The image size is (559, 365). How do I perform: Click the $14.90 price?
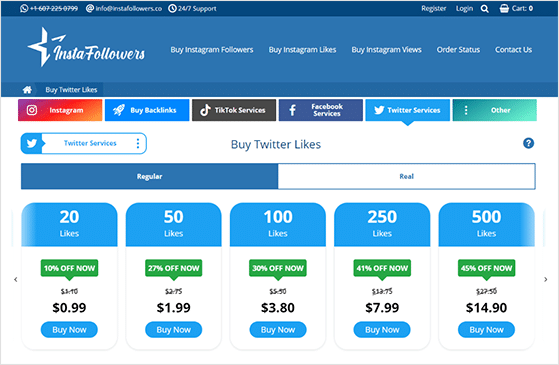[486, 308]
